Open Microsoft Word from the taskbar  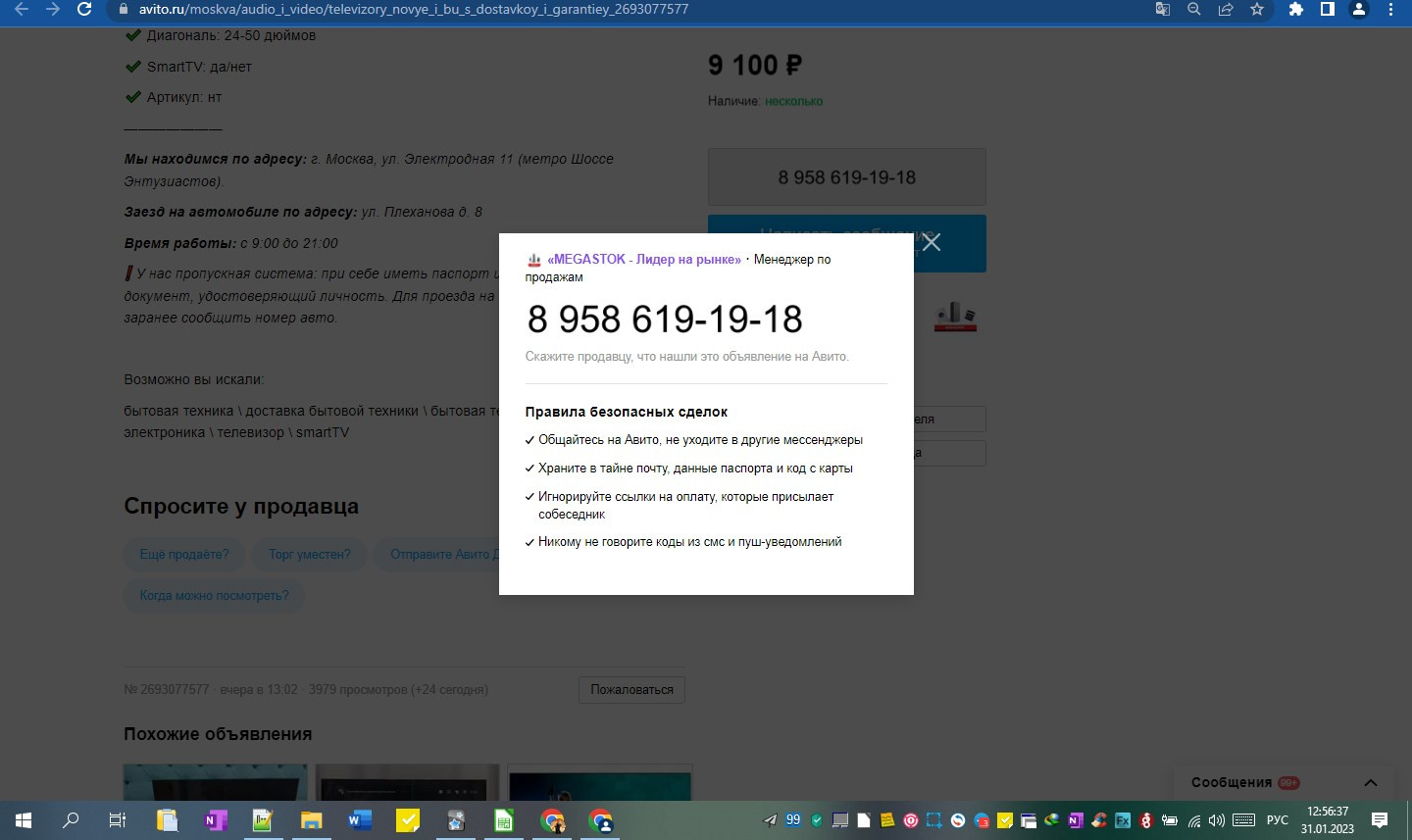pyautogui.click(x=360, y=820)
